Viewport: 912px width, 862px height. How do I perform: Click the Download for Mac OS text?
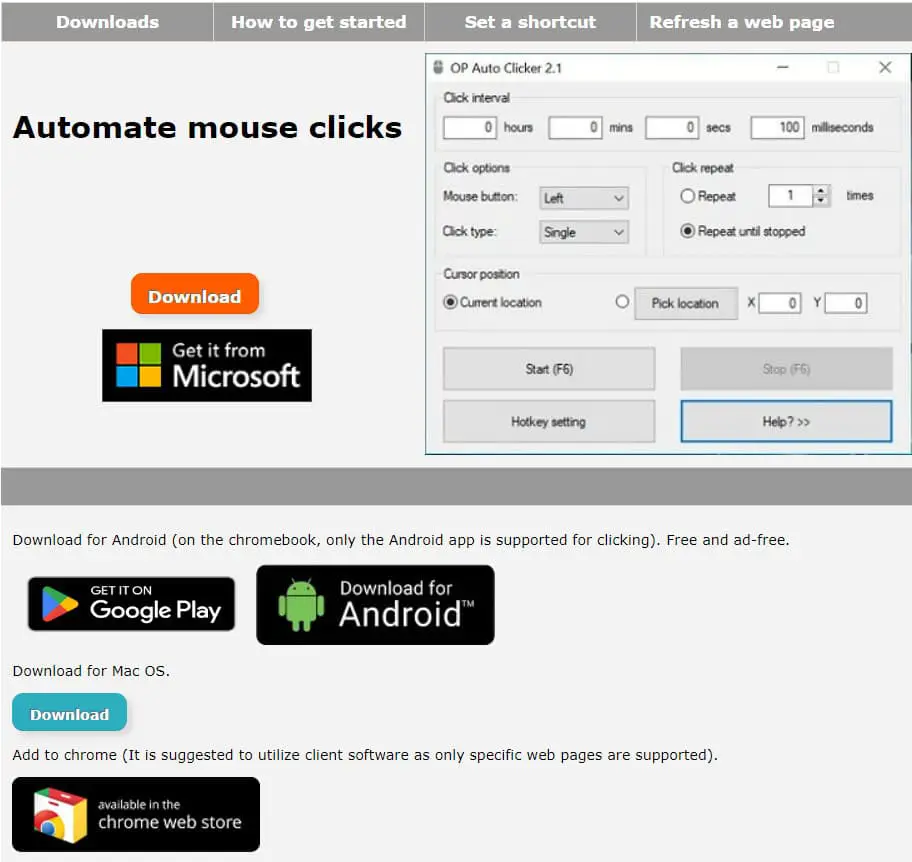pos(91,671)
